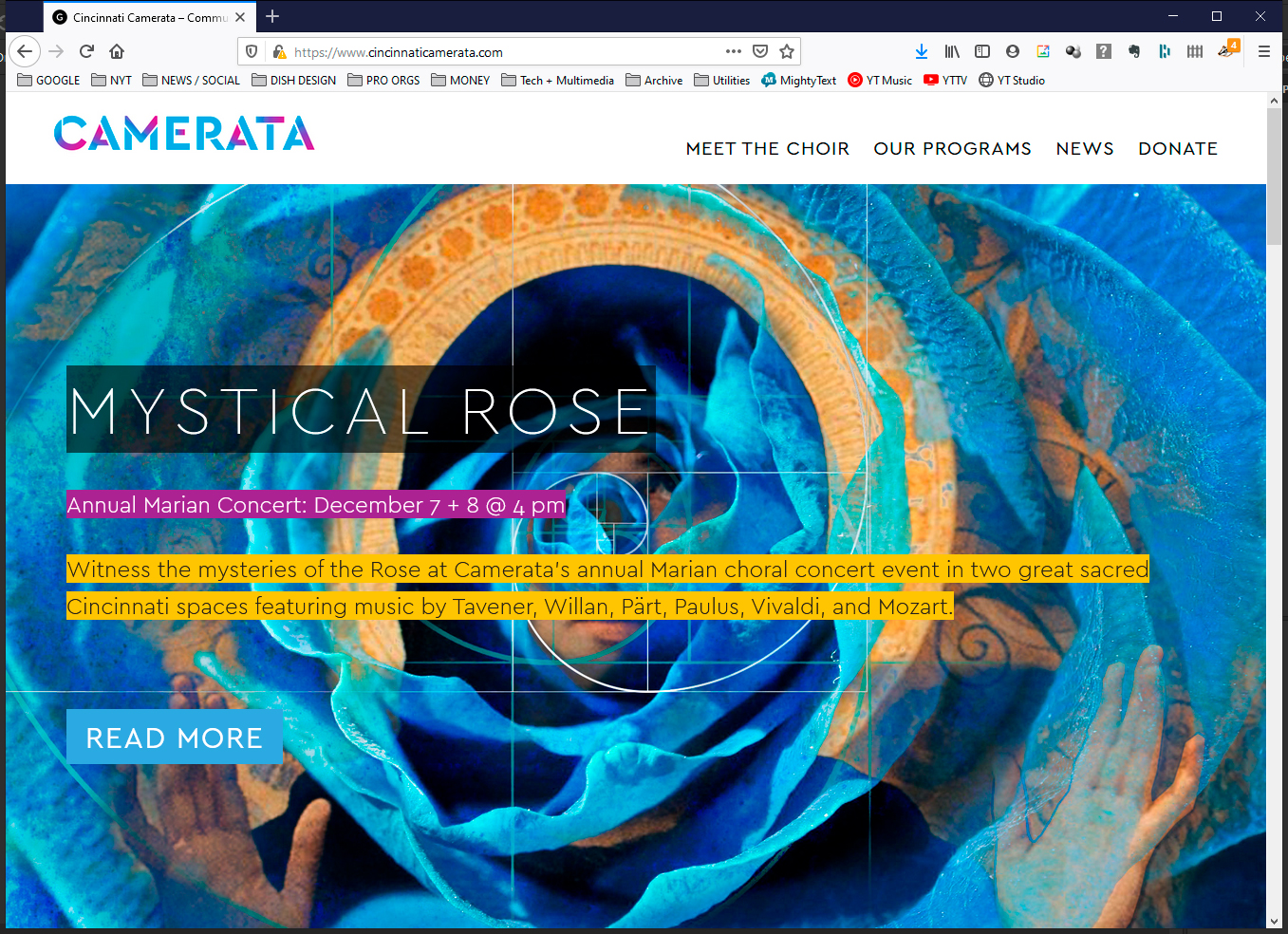The height and width of the screenshot is (934, 1288).
Task: Open tracking protection shield icon
Action: click(252, 51)
